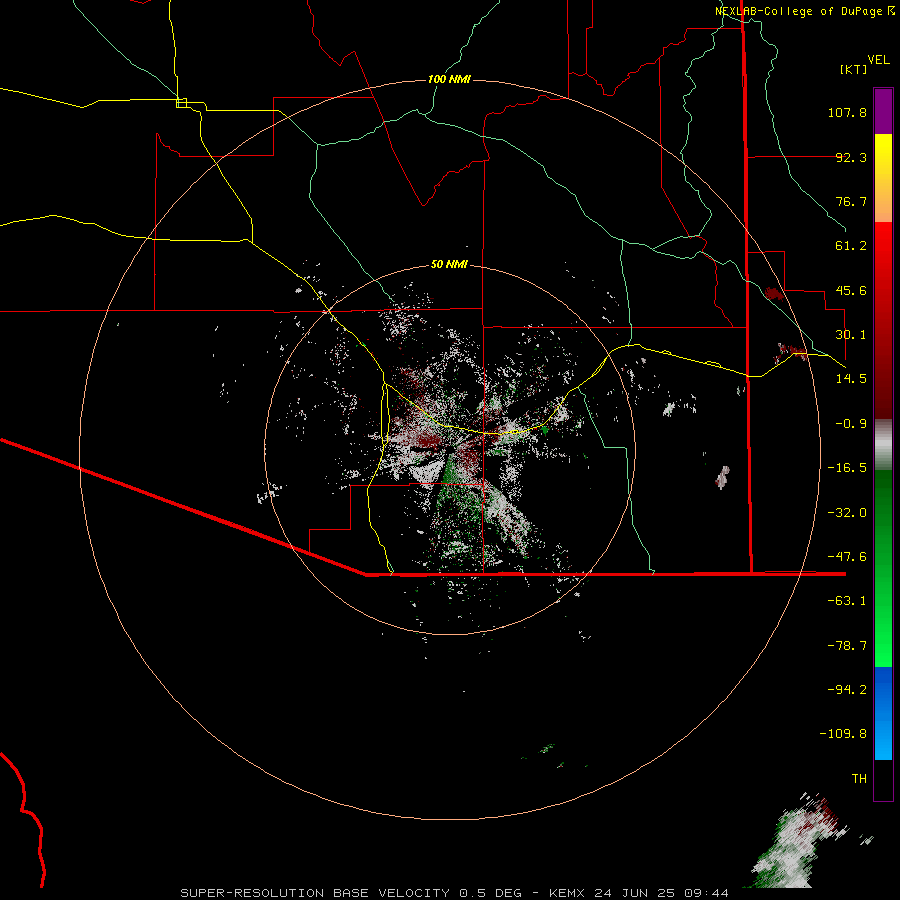This screenshot has height=900, width=900.
Task: Click the VEL legend title
Action: pyautogui.click(x=878, y=60)
